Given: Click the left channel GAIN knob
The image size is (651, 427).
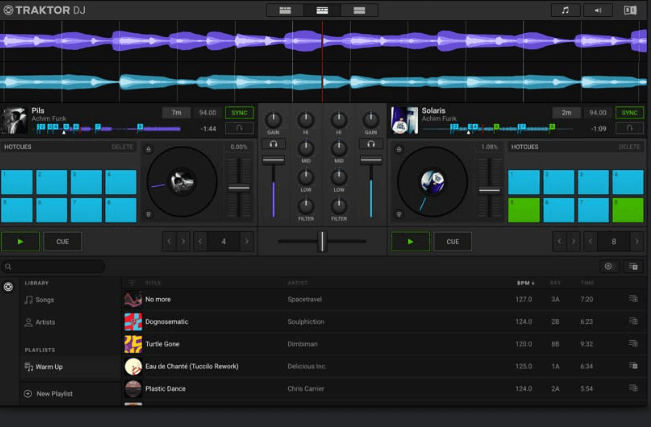Looking at the screenshot, I should point(273,120).
